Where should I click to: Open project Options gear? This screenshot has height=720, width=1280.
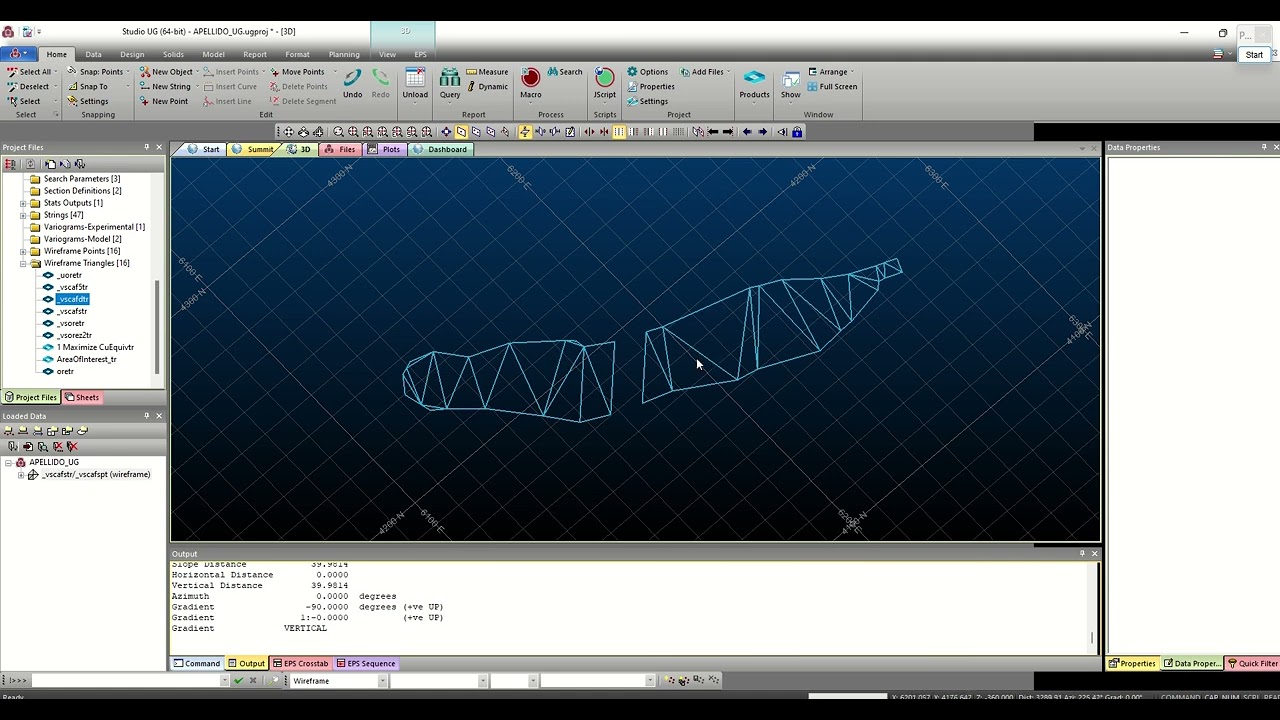[x=647, y=72]
